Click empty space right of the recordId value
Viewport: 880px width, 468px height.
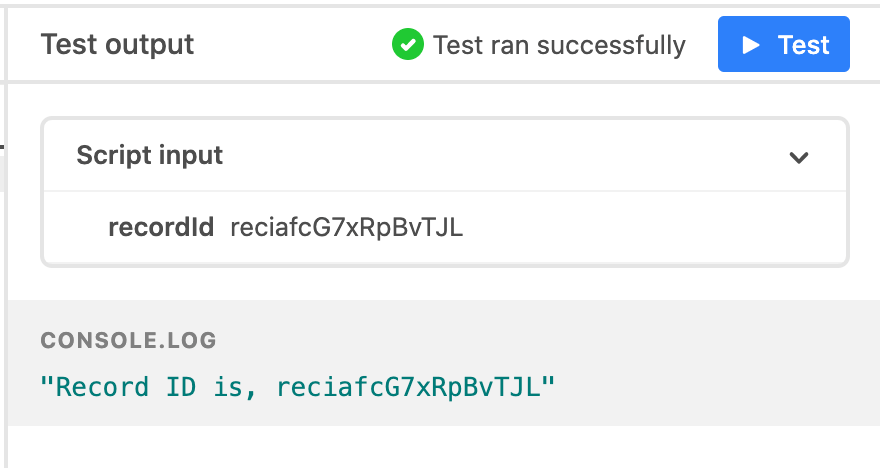coord(651,228)
